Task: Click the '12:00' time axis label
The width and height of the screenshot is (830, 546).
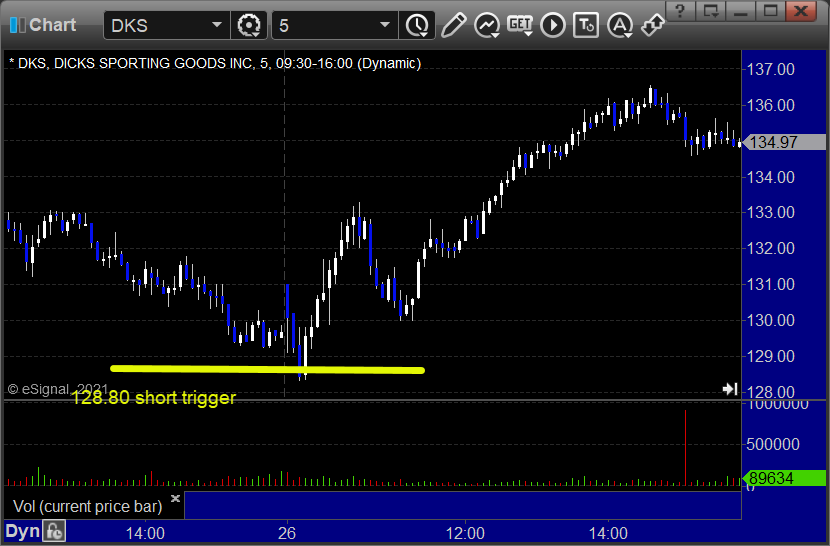Action: coord(465,533)
